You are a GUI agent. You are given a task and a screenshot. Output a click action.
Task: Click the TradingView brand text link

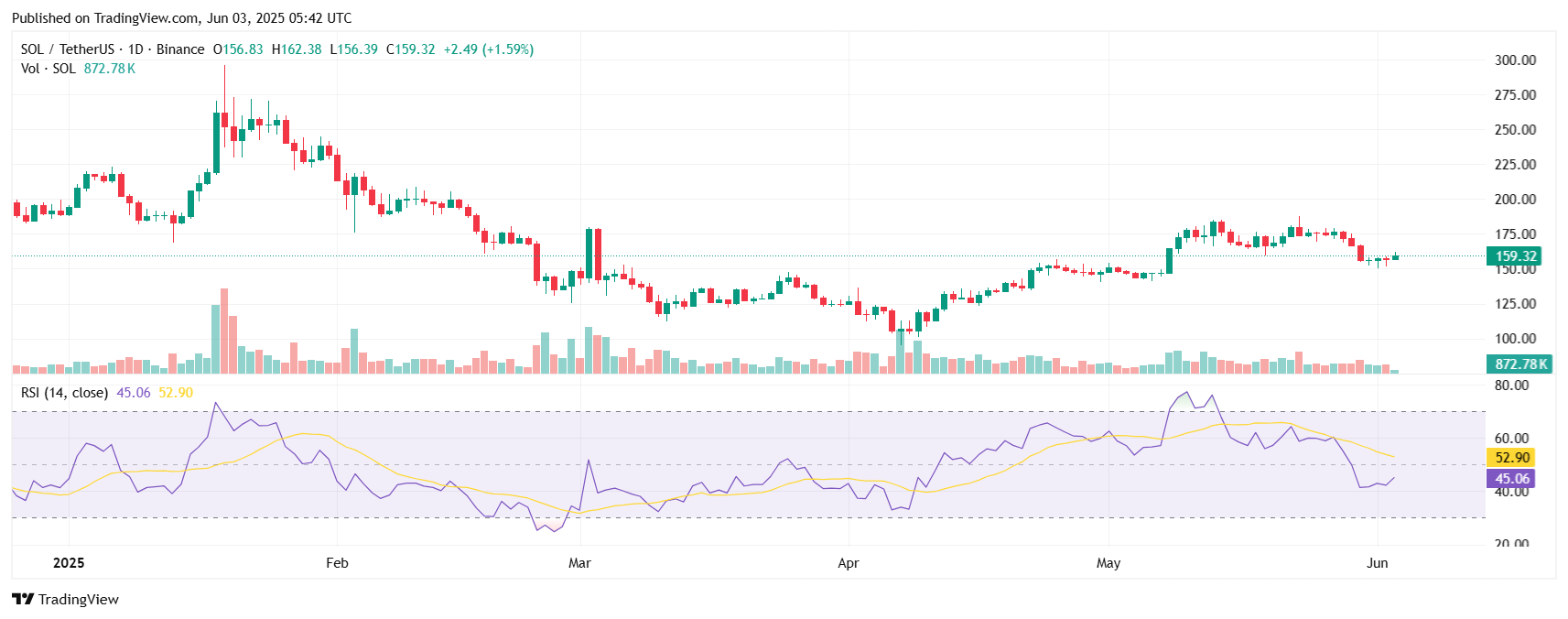tap(79, 600)
